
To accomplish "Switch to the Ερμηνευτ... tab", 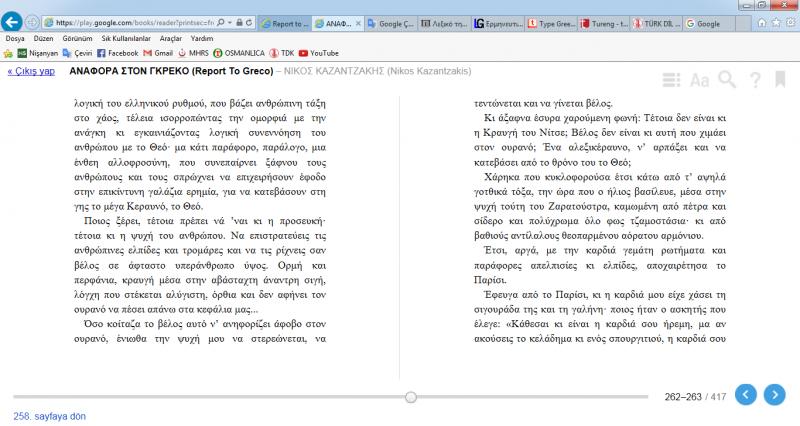I will (497, 23).
